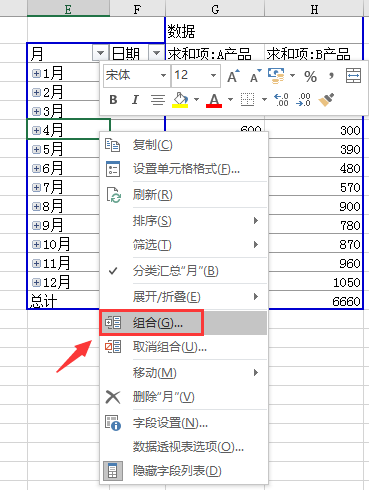Expand the 6月 row
The height and width of the screenshot is (490, 369).
[x=36, y=168]
